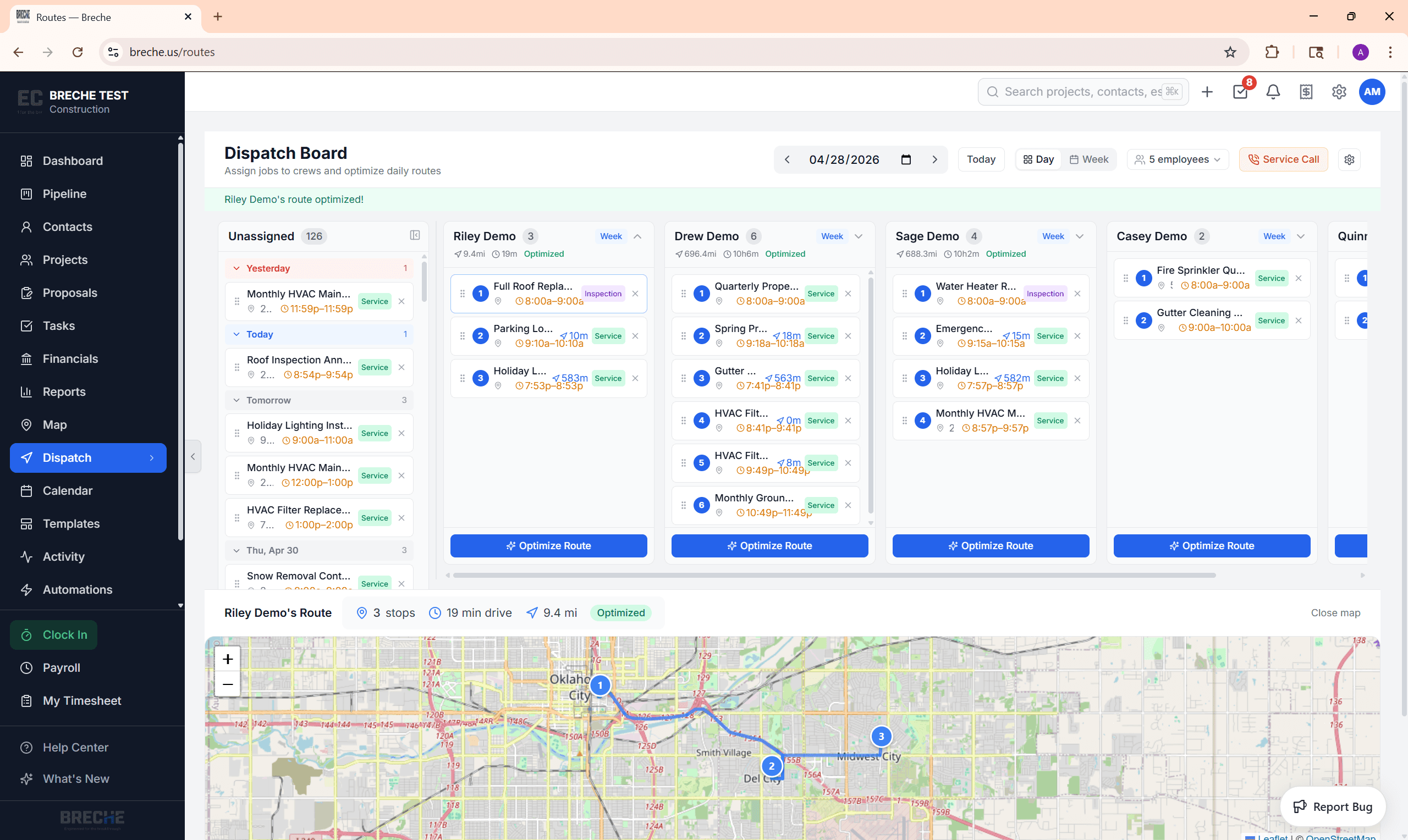Open the tasks icon with badge 8

1240,92
